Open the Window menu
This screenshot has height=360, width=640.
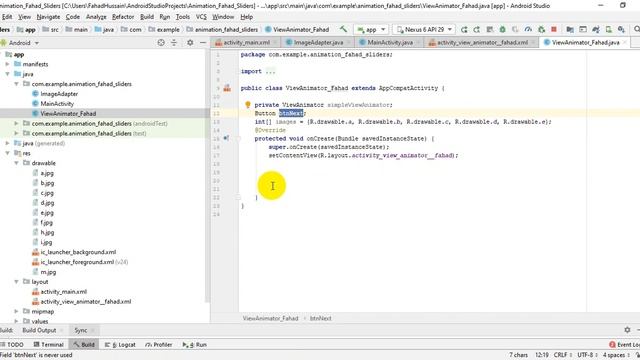click(x=223, y=17)
